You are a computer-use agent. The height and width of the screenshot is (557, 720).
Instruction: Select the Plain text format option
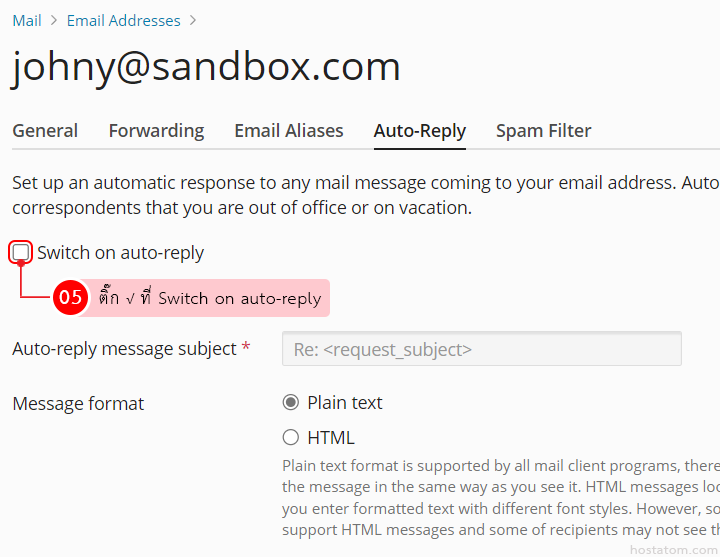tap(291, 403)
